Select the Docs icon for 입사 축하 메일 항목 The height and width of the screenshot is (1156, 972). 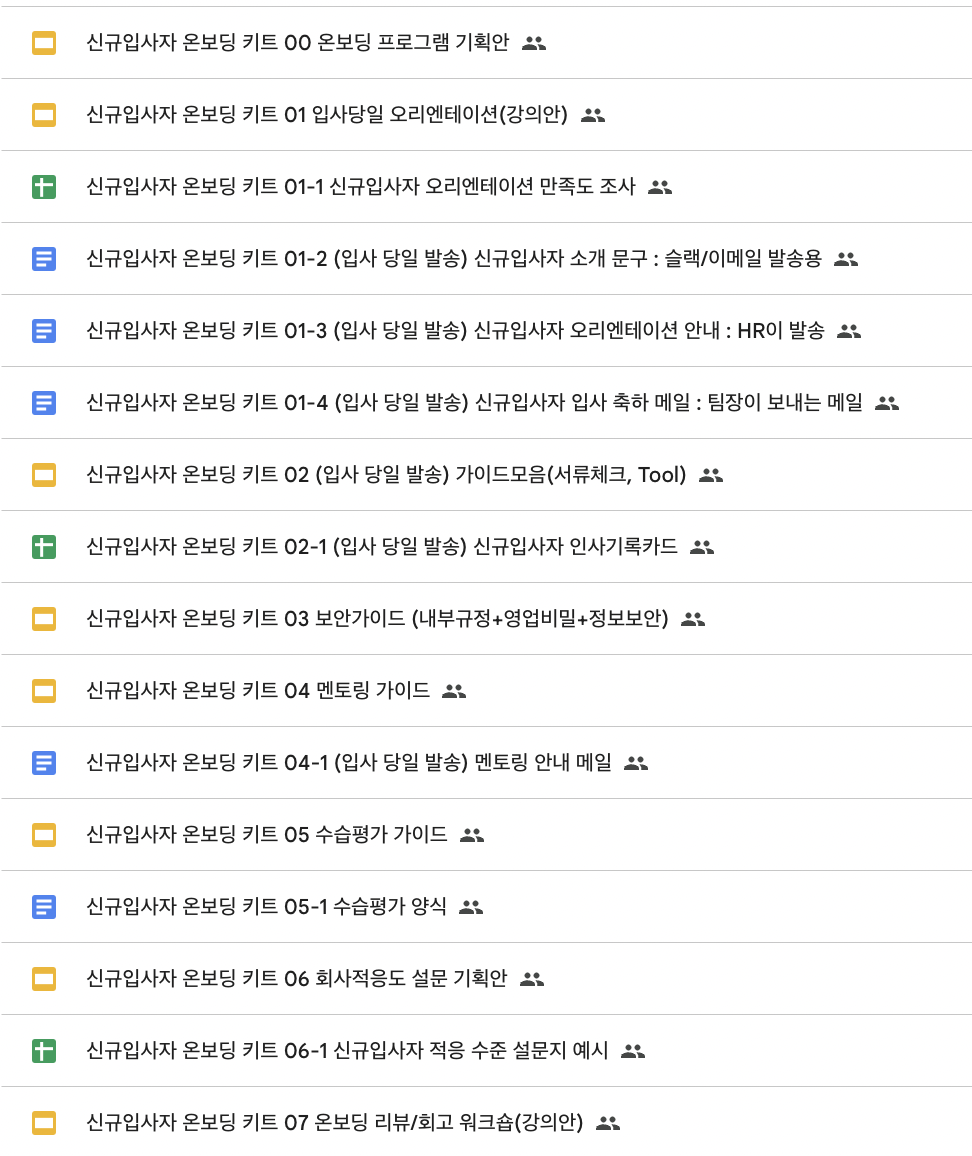pyautogui.click(x=43, y=402)
